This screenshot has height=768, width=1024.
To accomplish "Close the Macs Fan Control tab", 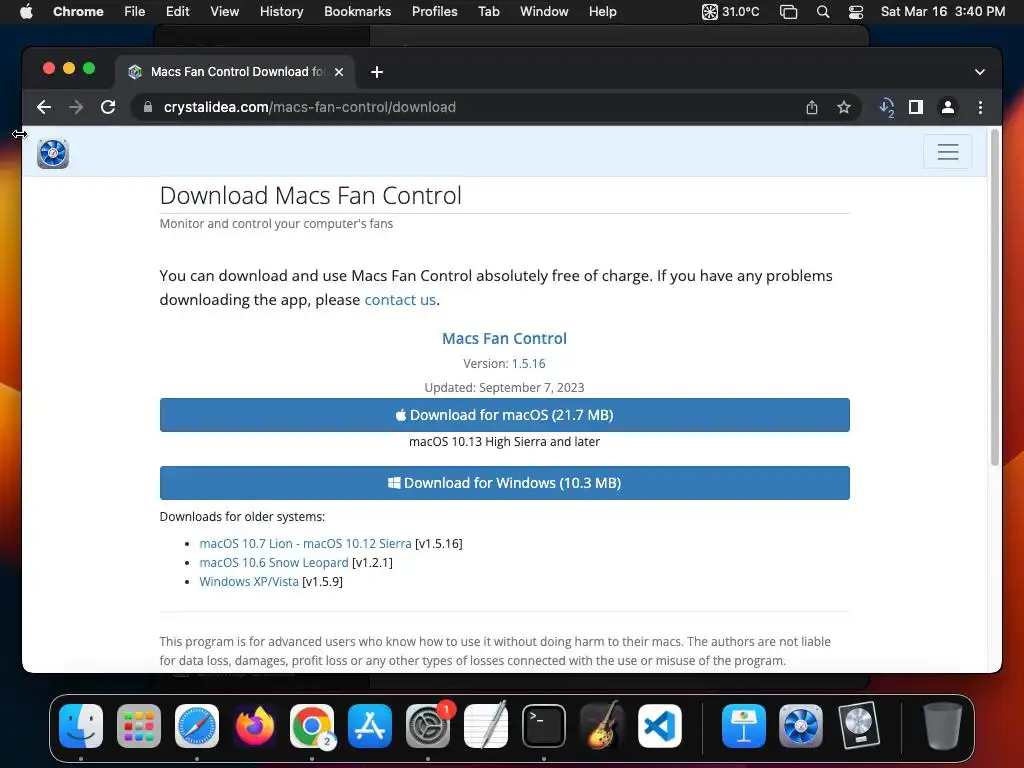I will 339,72.
